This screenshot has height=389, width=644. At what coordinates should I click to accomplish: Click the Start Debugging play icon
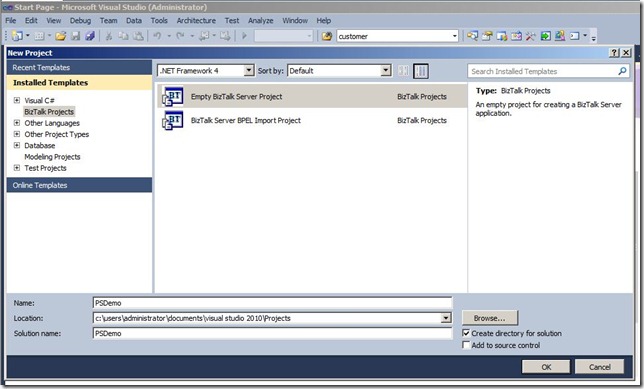pyautogui.click(x=244, y=36)
